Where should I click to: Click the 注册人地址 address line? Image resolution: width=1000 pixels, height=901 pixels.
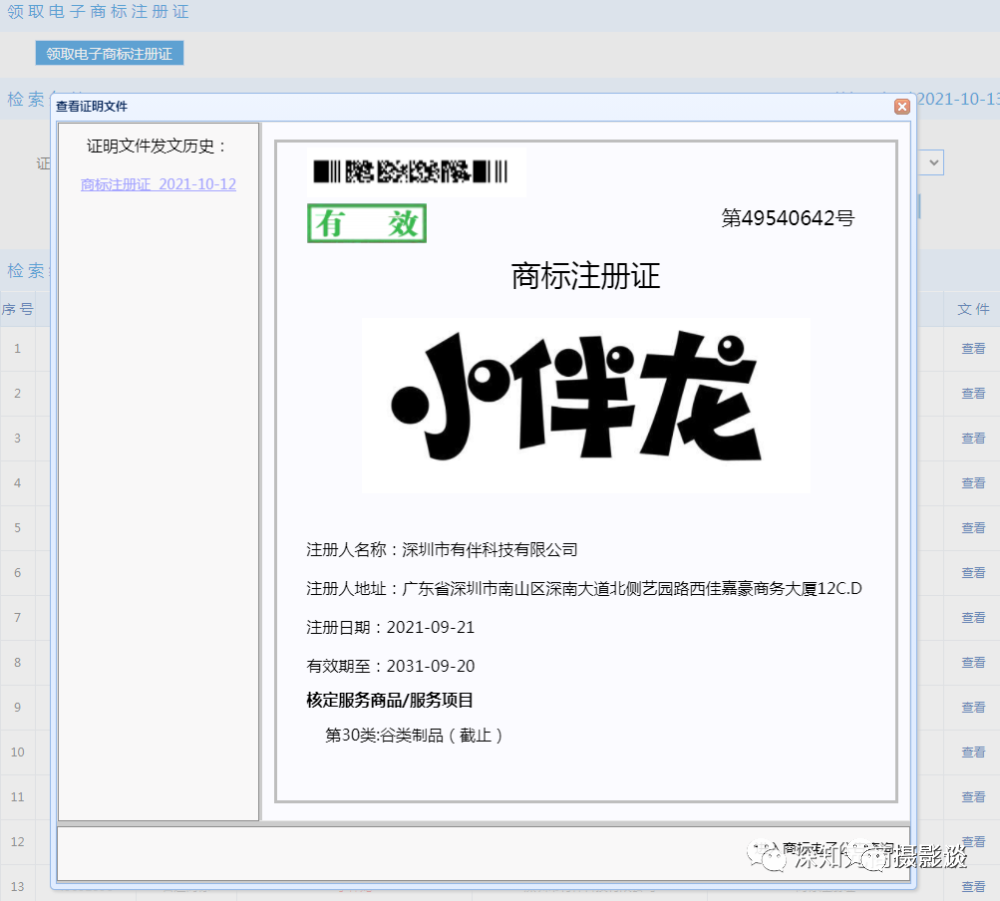coord(584,589)
